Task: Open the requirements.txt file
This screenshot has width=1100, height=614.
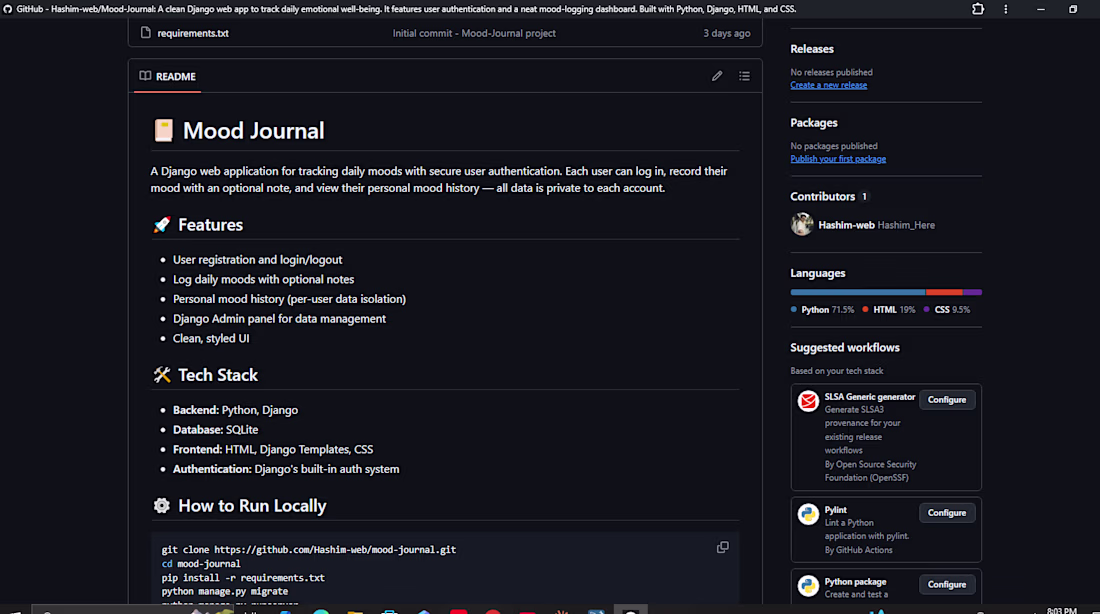Action: (193, 33)
